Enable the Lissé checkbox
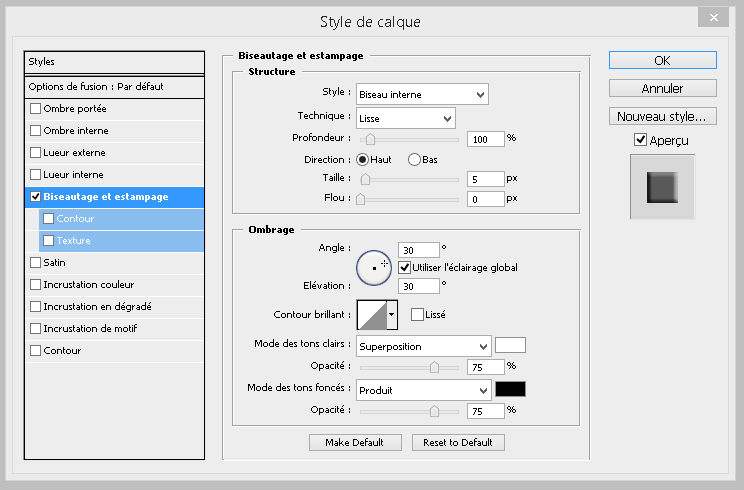 417,314
